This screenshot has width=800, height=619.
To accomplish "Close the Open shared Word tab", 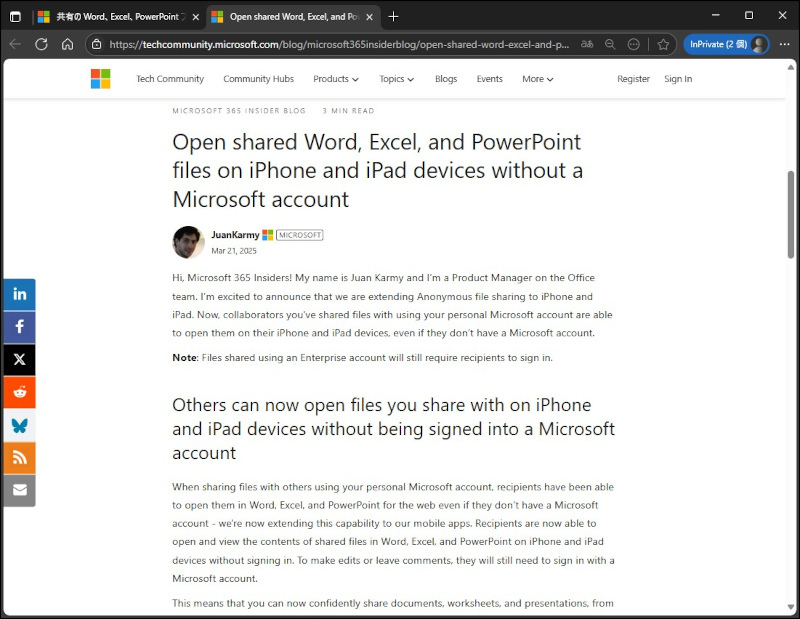I will click(369, 17).
